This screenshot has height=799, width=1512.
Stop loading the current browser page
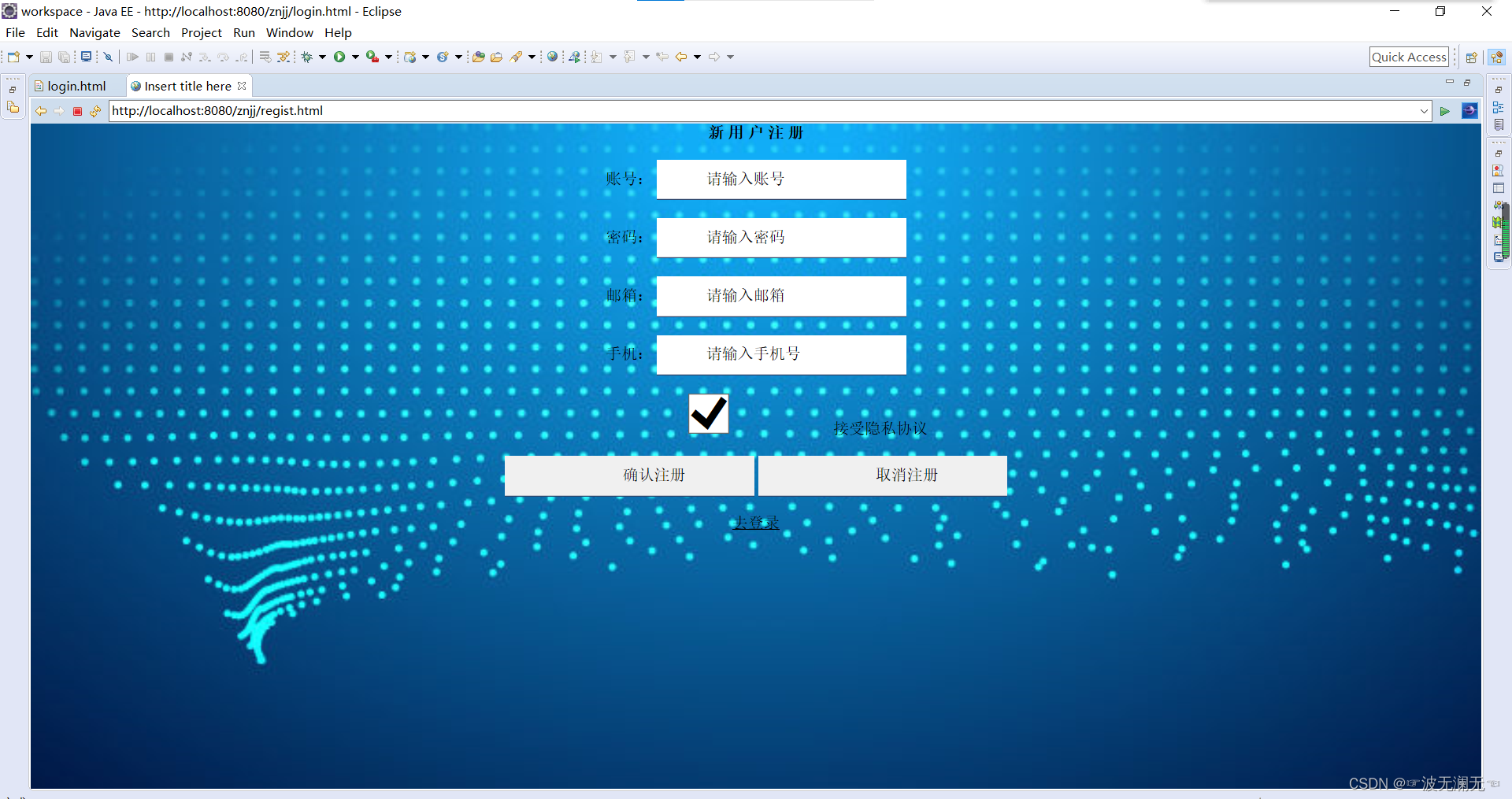pyautogui.click(x=76, y=111)
